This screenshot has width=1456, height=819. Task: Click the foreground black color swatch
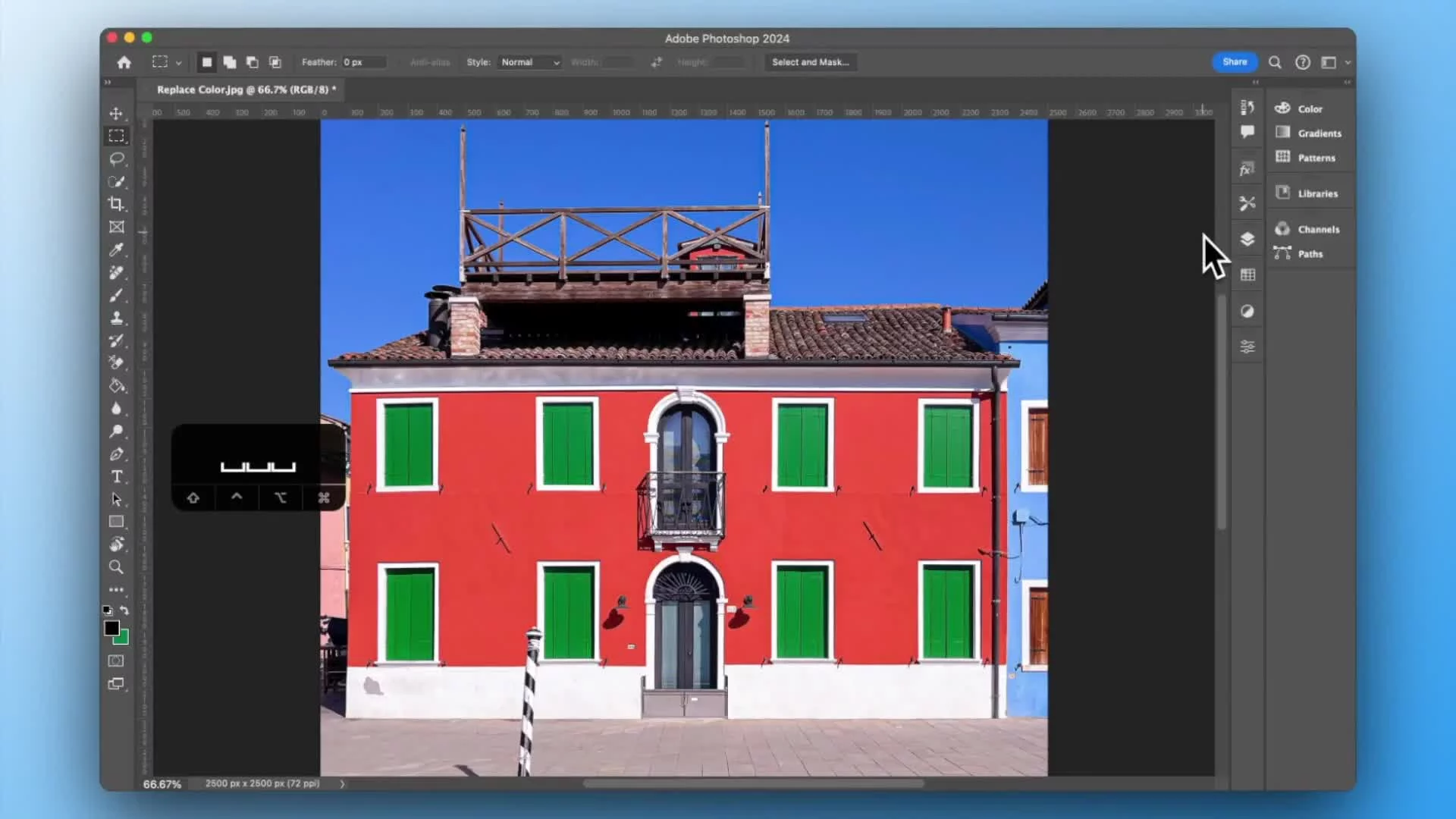(x=111, y=628)
